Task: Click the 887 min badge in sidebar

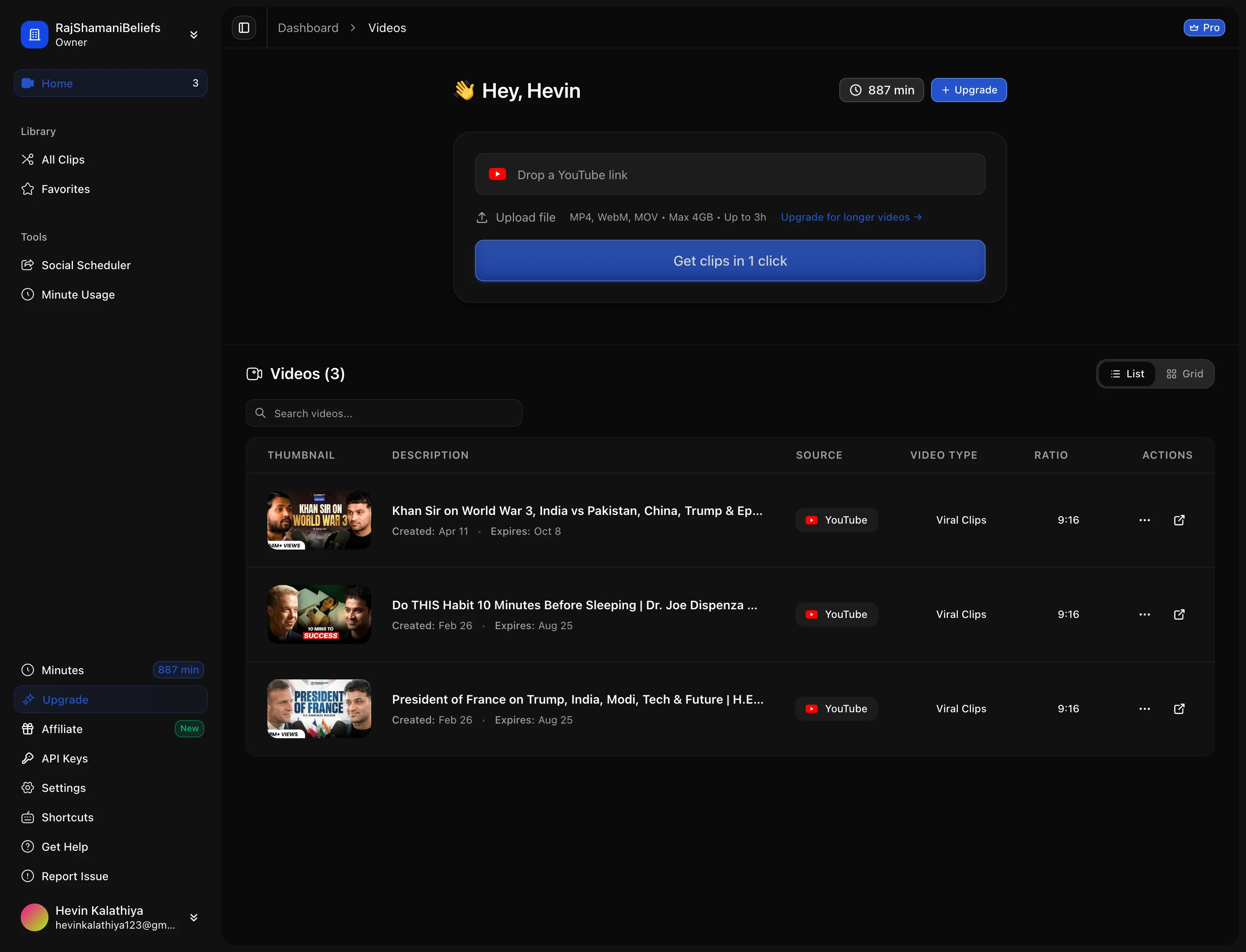Action: point(178,670)
